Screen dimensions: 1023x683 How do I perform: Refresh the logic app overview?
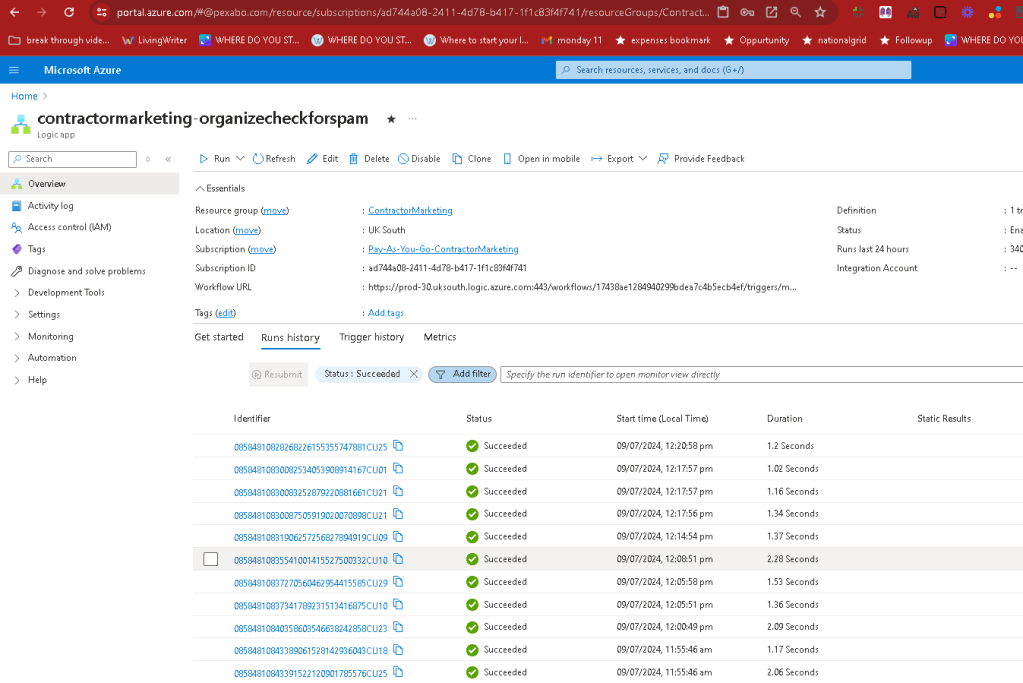pyautogui.click(x=274, y=159)
